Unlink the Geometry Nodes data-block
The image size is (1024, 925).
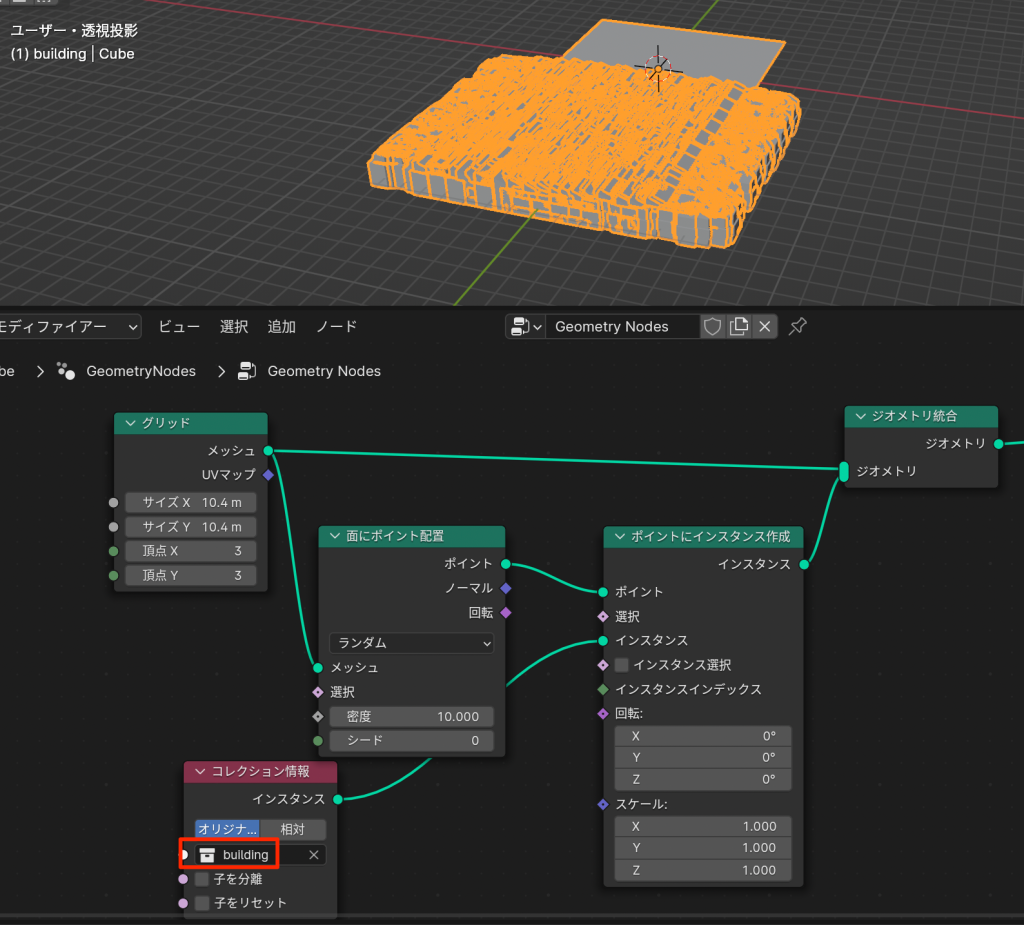tap(765, 327)
